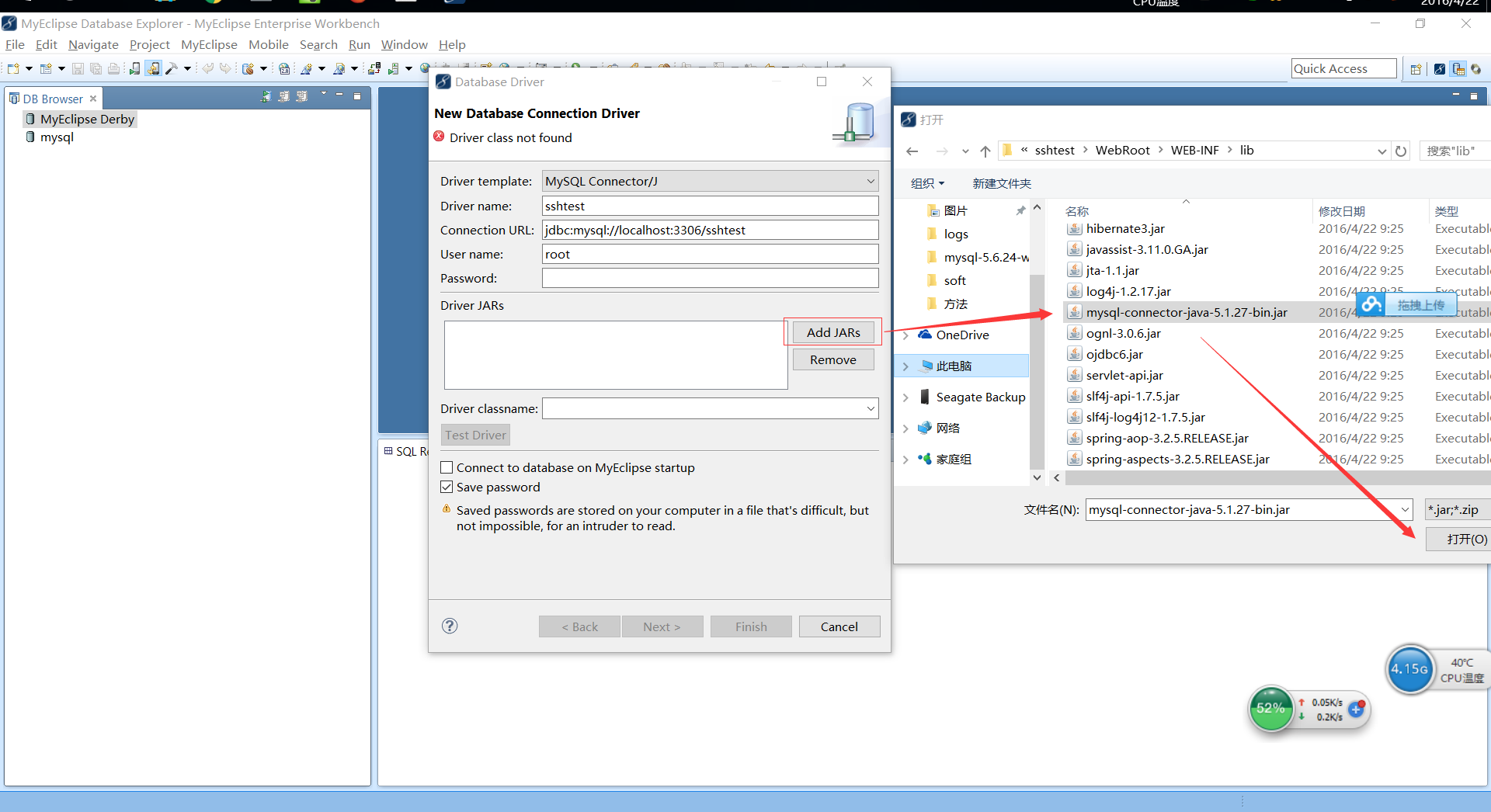The width and height of the screenshot is (1491, 812).
Task: Click the database bean toolbar icon
Action: coord(248,69)
